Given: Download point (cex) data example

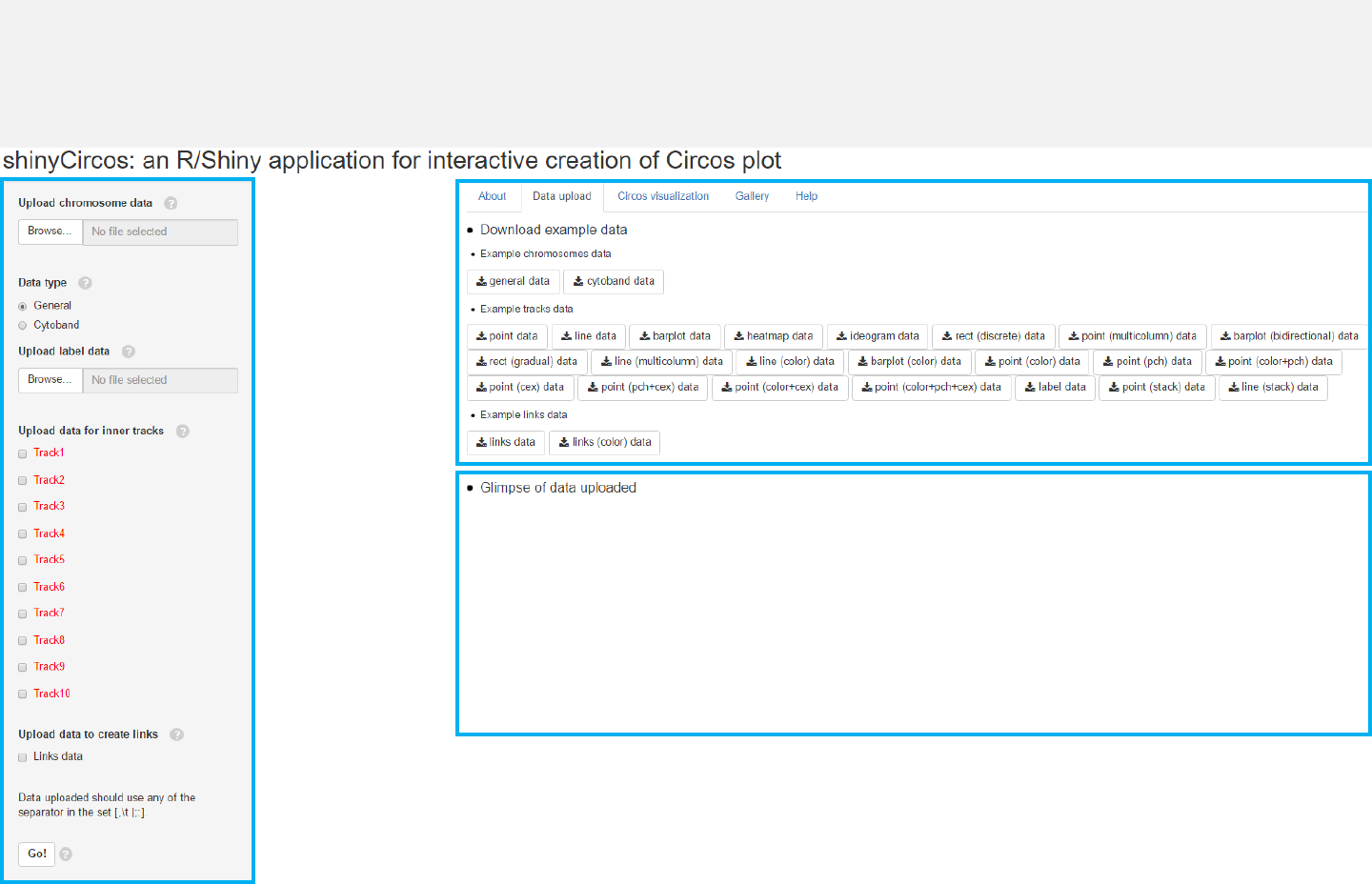Looking at the screenshot, I should point(520,388).
